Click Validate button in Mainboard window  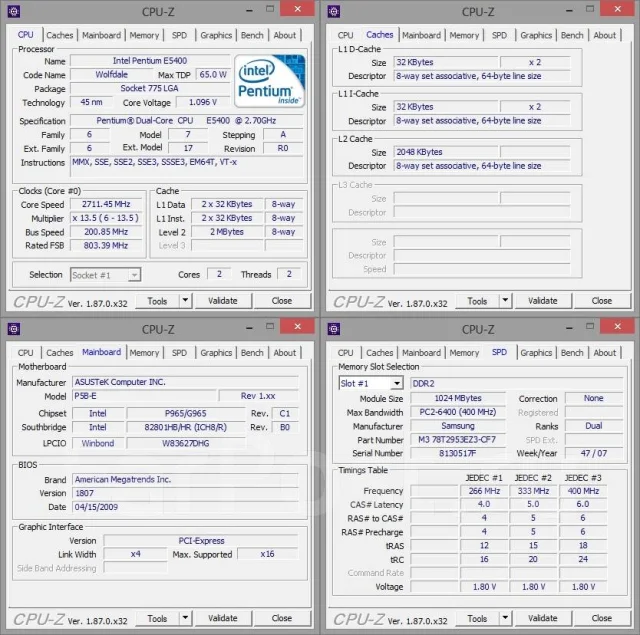[x=223, y=618]
